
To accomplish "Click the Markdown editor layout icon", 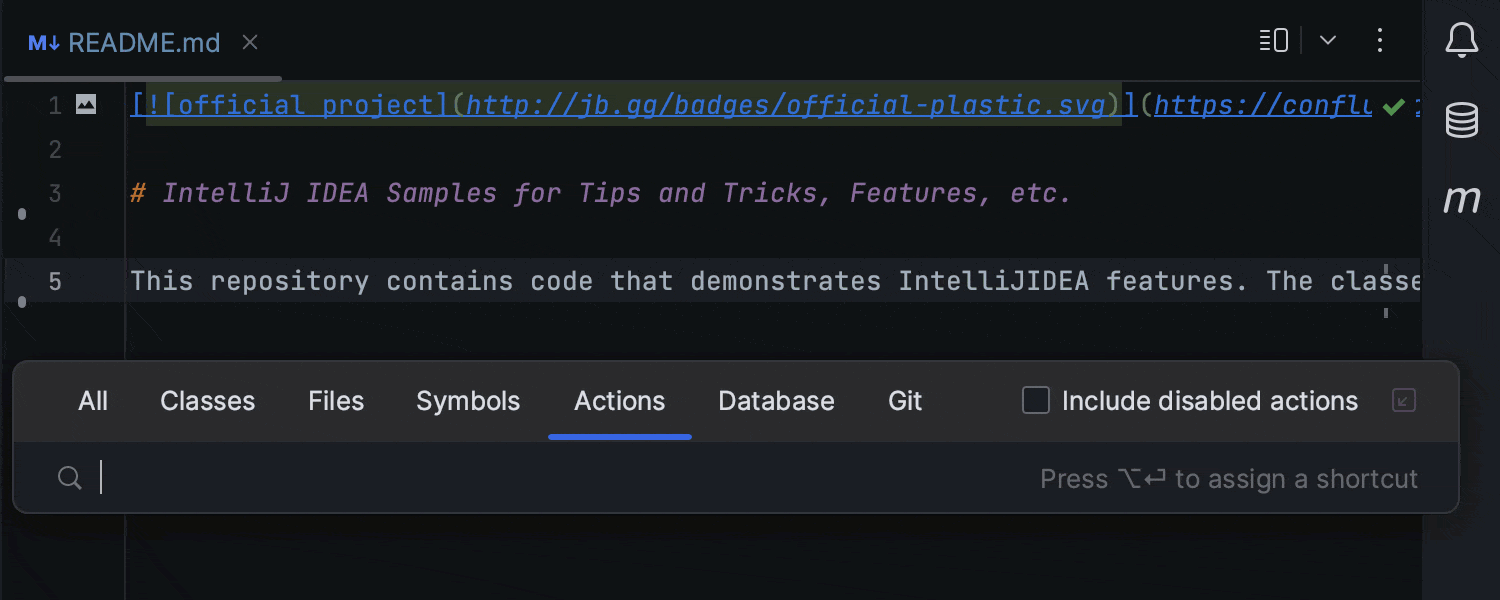I will coord(1271,41).
